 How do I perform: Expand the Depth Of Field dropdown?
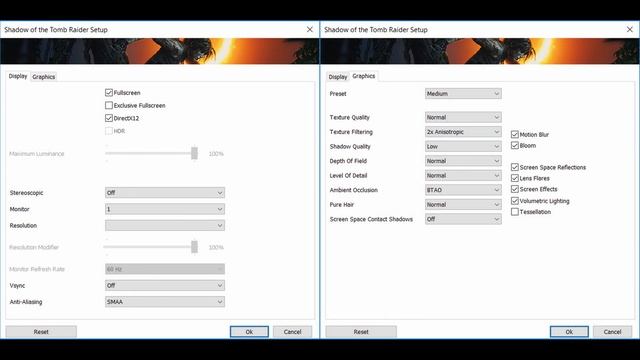[463, 161]
